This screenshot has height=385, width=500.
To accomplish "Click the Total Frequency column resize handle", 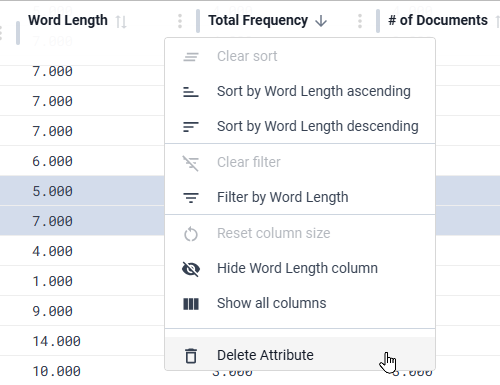I will pos(198,21).
